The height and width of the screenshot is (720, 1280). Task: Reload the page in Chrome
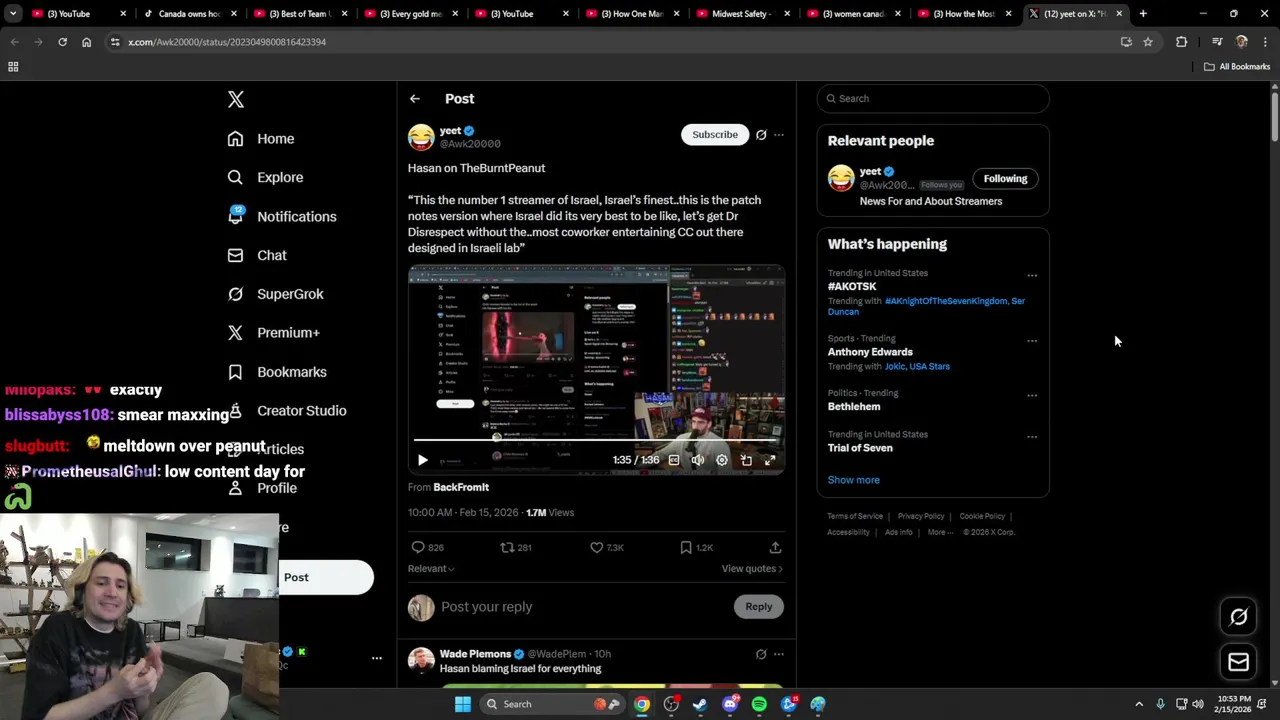[62, 42]
